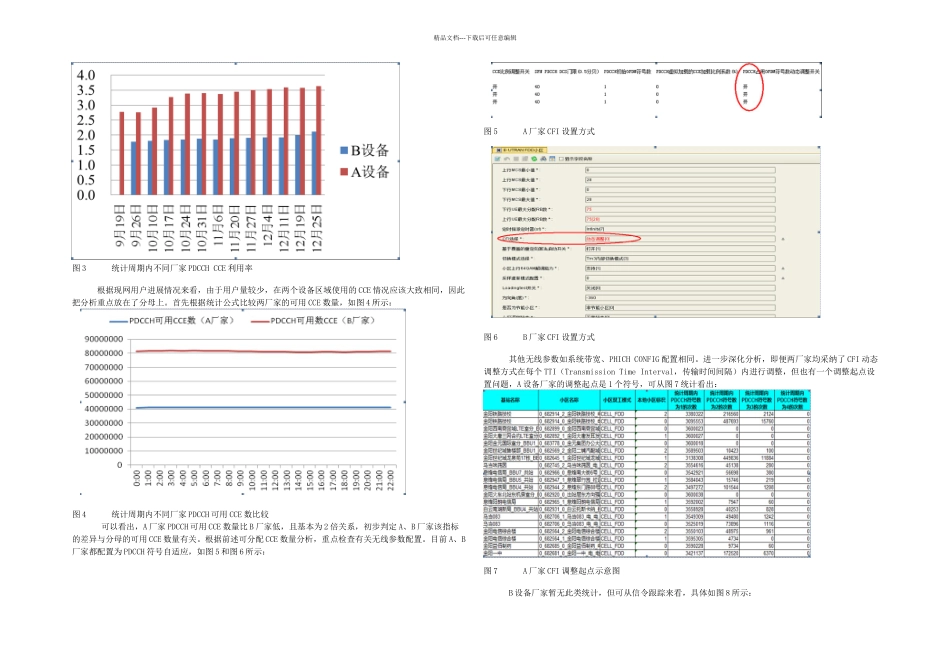Screen dimensions: 950x672
Task: Click the 图3 caption 统计周期内不同厂家PDCCH CCE利用率
Action: [182, 268]
